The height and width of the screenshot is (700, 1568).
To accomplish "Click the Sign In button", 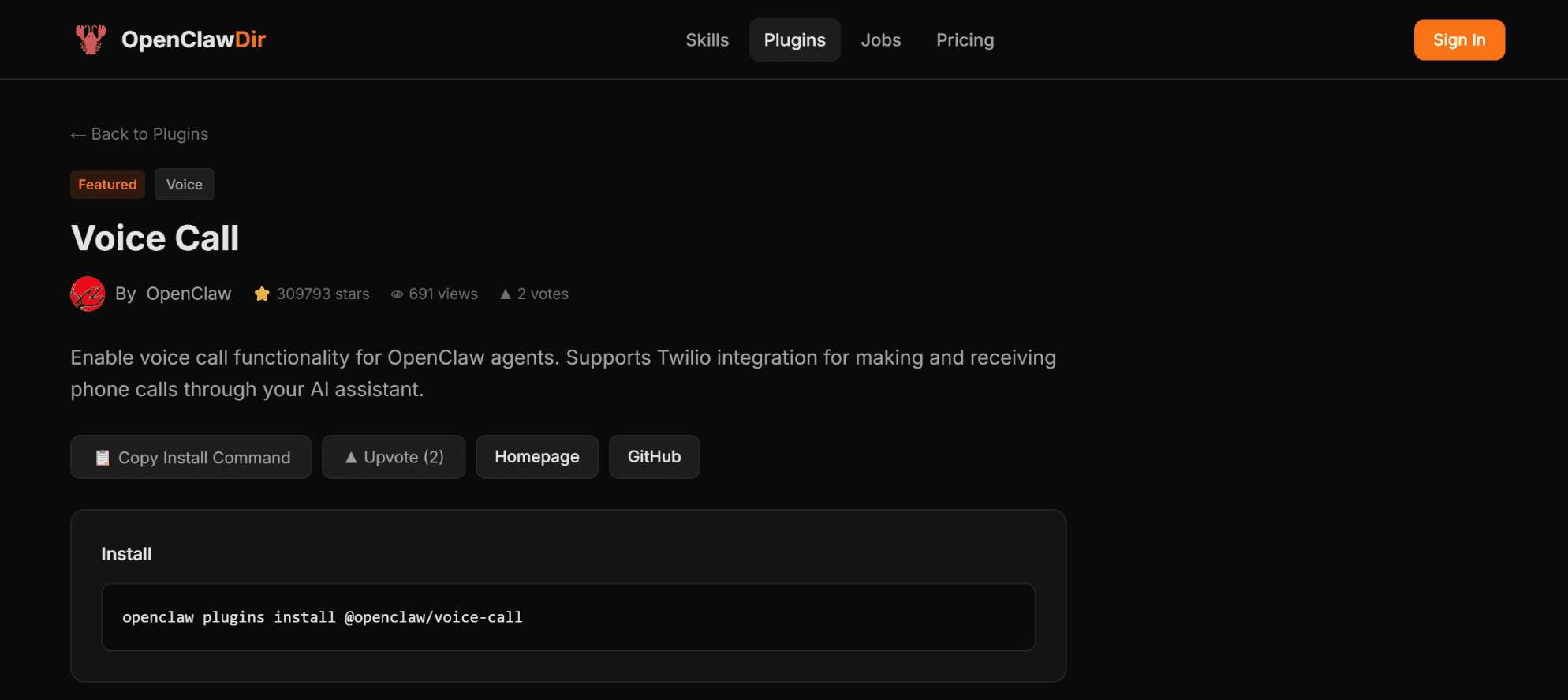I will click(1459, 40).
